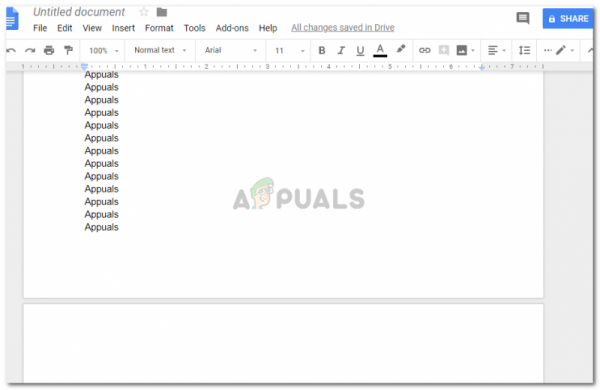Viewport: 600px width, 390px height.
Task: Click the Print icon
Action: (49, 50)
